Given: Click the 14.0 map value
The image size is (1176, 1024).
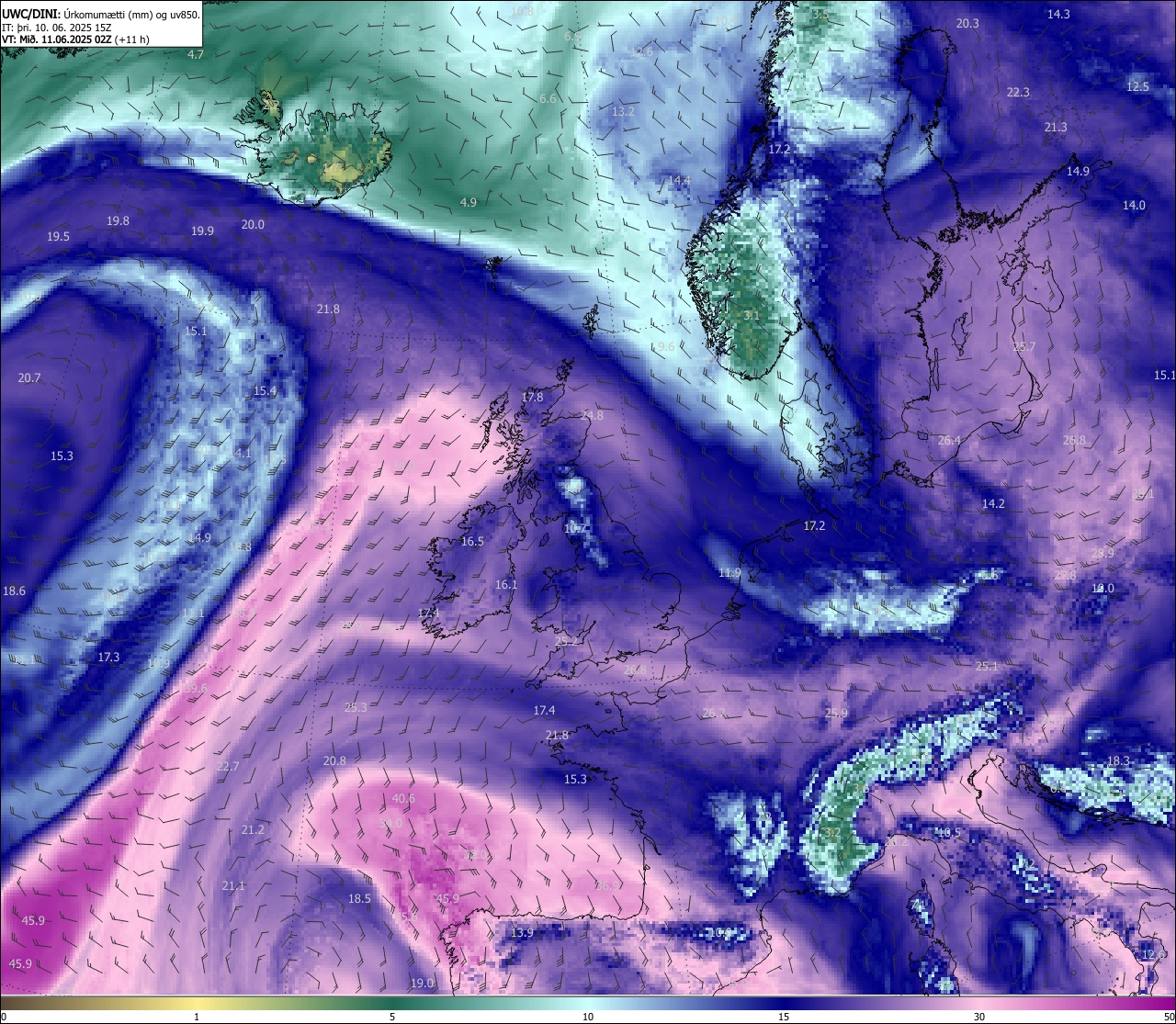Looking at the screenshot, I should pyautogui.click(x=1134, y=206).
